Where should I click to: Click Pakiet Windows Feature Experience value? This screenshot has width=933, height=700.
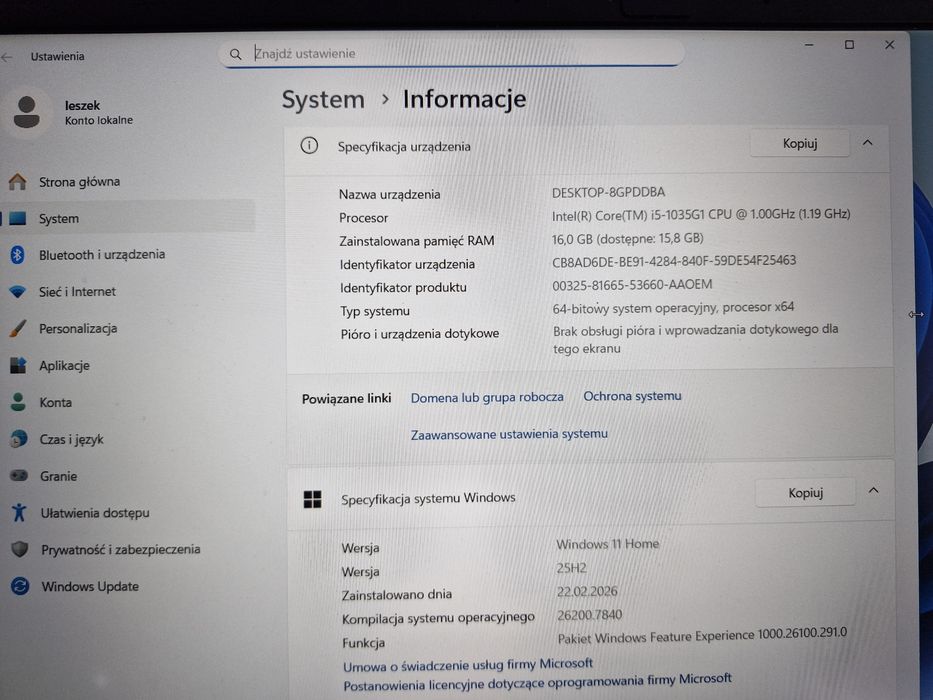(x=702, y=635)
